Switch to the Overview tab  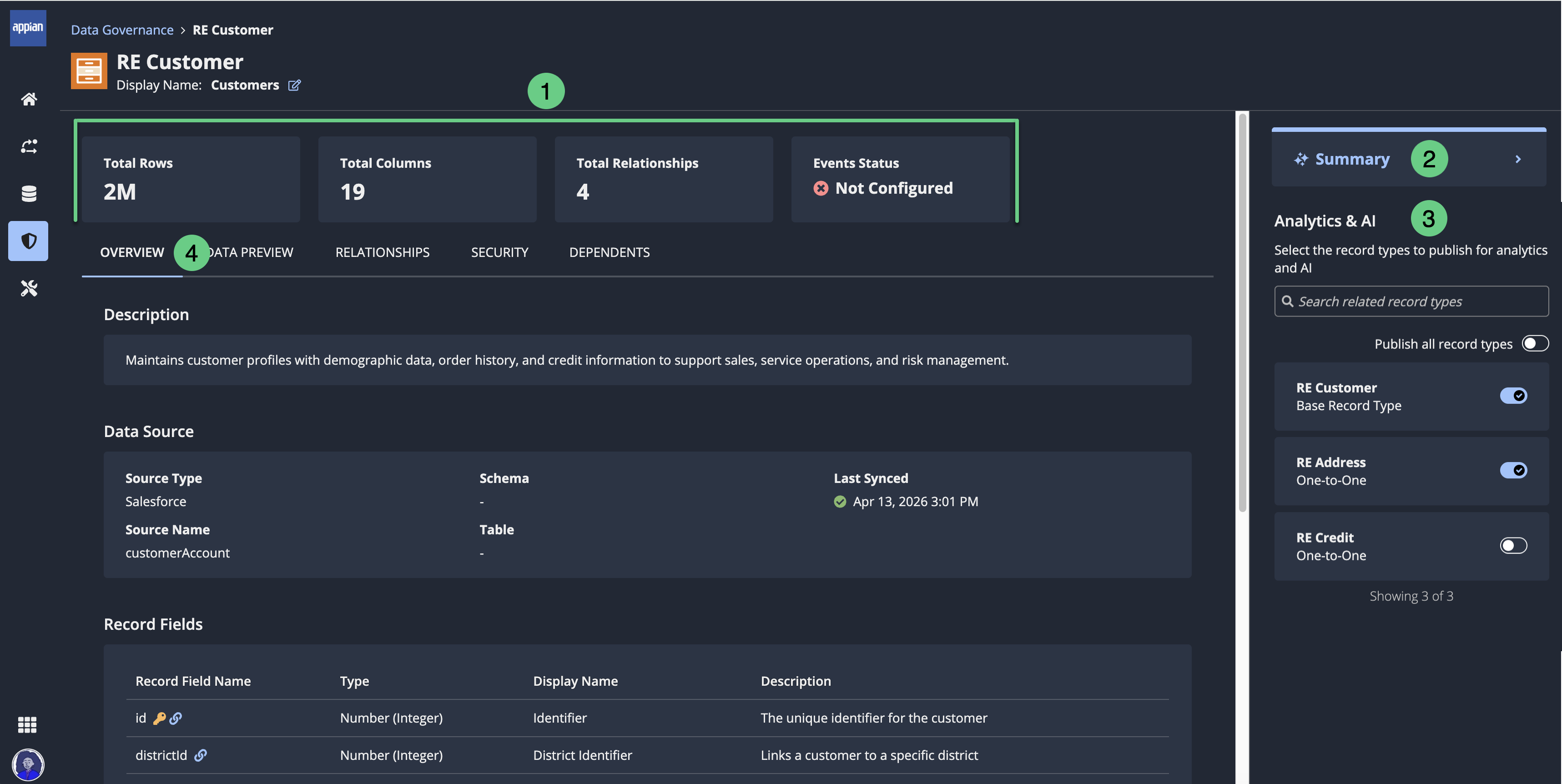[x=132, y=252]
